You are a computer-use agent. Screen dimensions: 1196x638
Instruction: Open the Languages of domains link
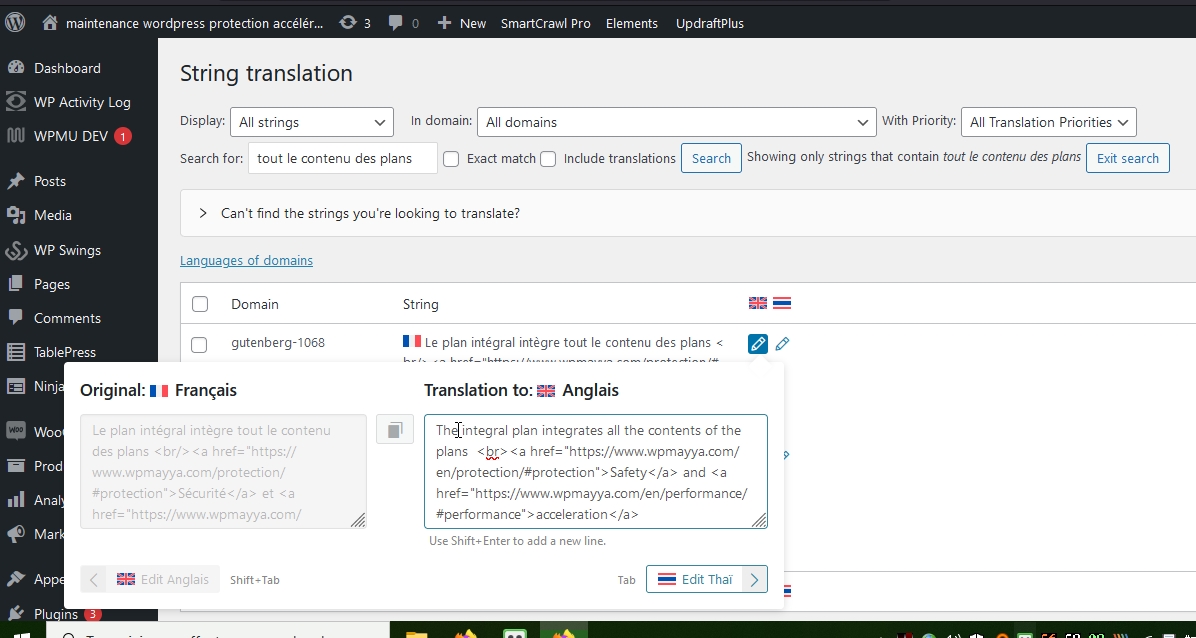pyautogui.click(x=246, y=260)
